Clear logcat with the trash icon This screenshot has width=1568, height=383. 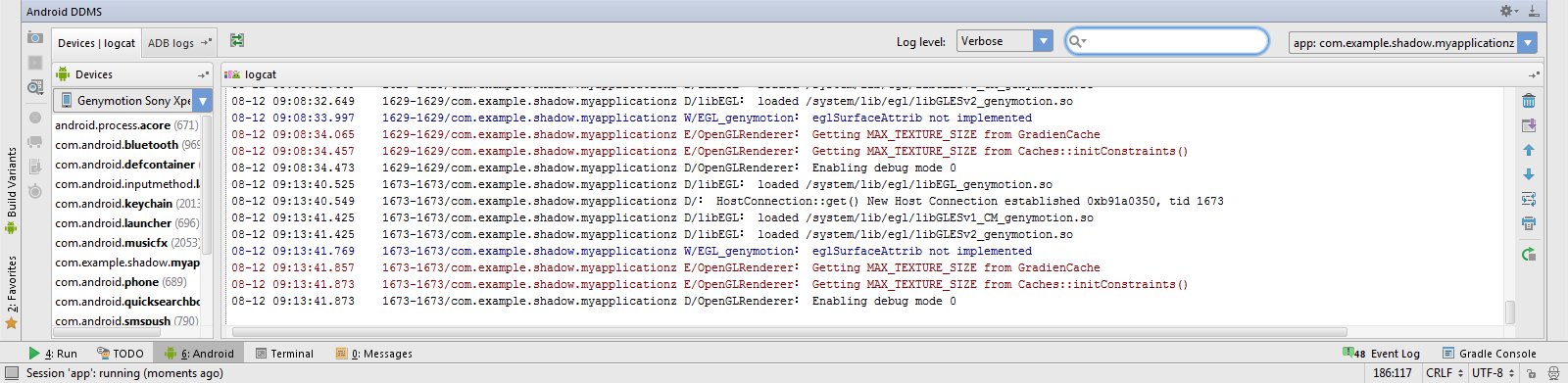point(1529,100)
